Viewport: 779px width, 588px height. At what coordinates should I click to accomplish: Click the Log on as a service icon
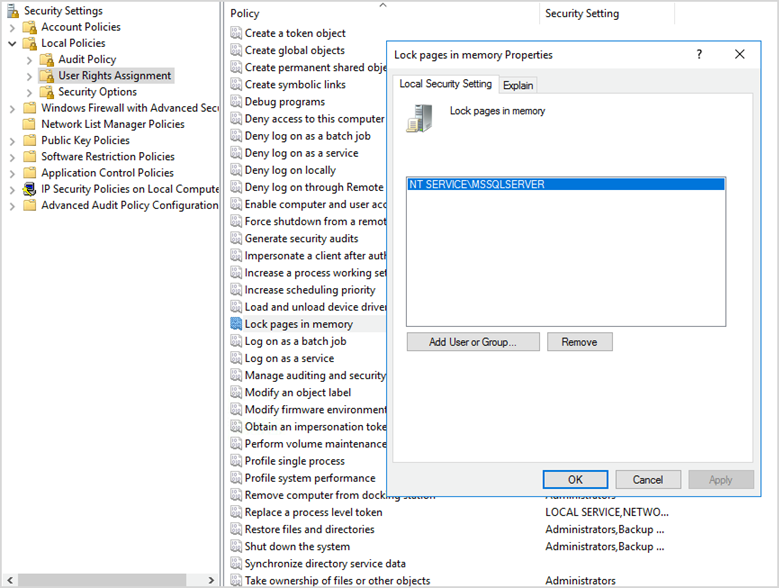point(235,358)
